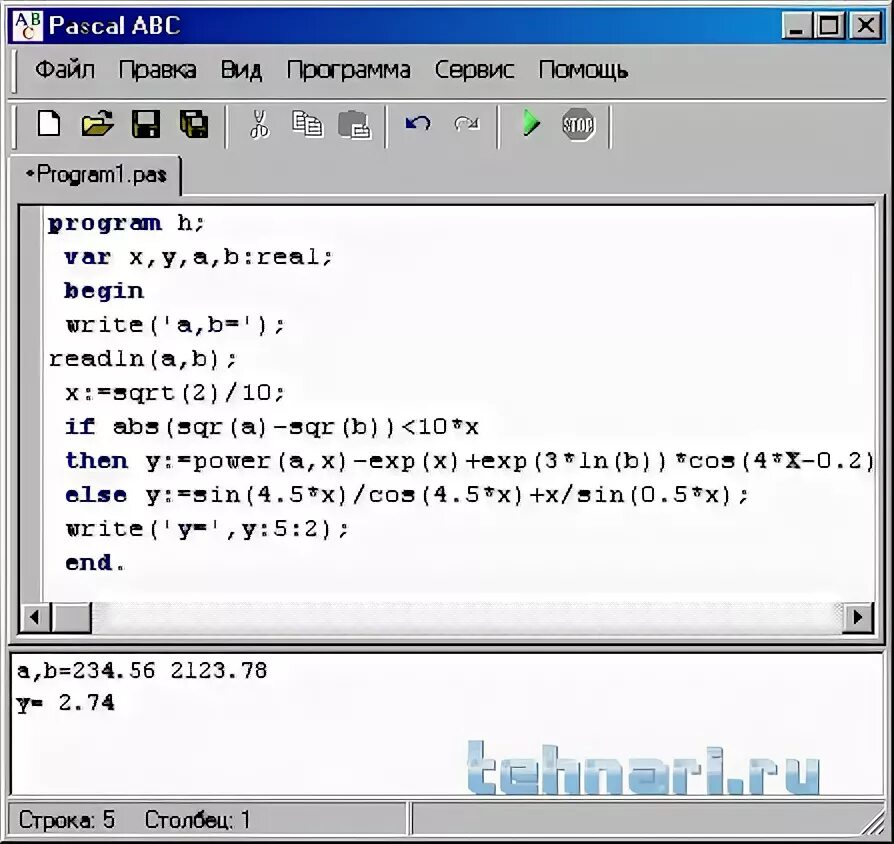Image resolution: width=894 pixels, height=844 pixels.
Task: Save the program with the floppy disk icon
Action: (x=146, y=123)
